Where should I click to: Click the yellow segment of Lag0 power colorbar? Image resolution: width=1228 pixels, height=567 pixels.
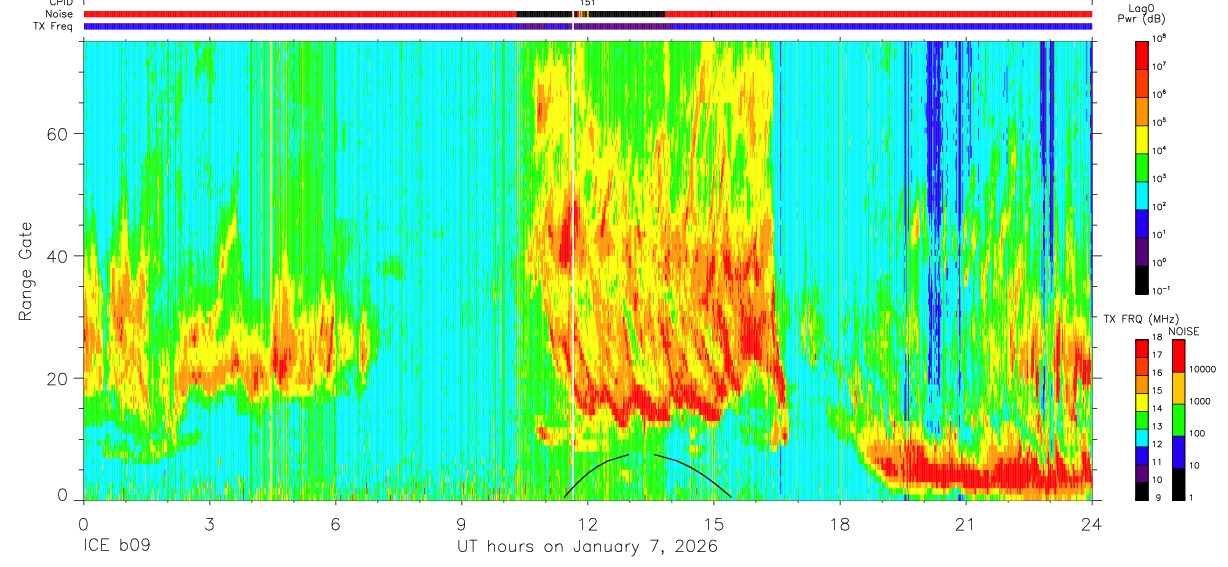point(1141,138)
